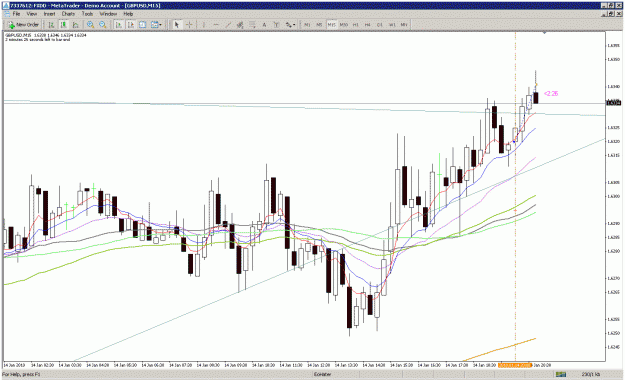Viewport: 625px width, 380px height.
Task: Open the View menu
Action: click(x=31, y=14)
